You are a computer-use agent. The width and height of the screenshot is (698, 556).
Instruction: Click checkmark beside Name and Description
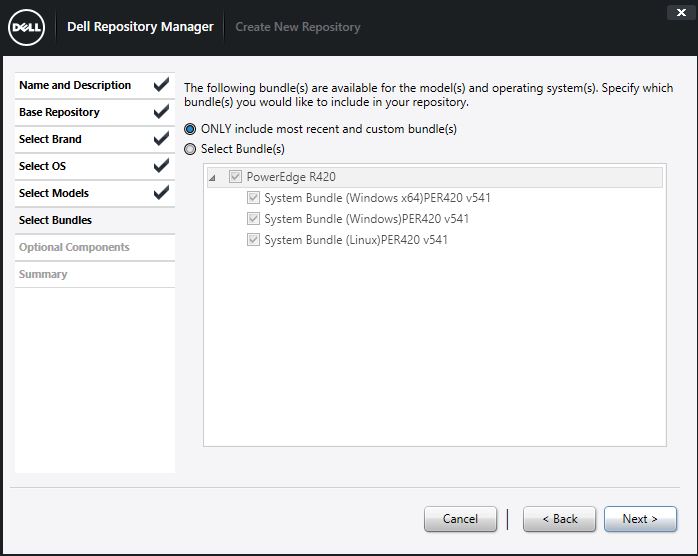pos(161,85)
